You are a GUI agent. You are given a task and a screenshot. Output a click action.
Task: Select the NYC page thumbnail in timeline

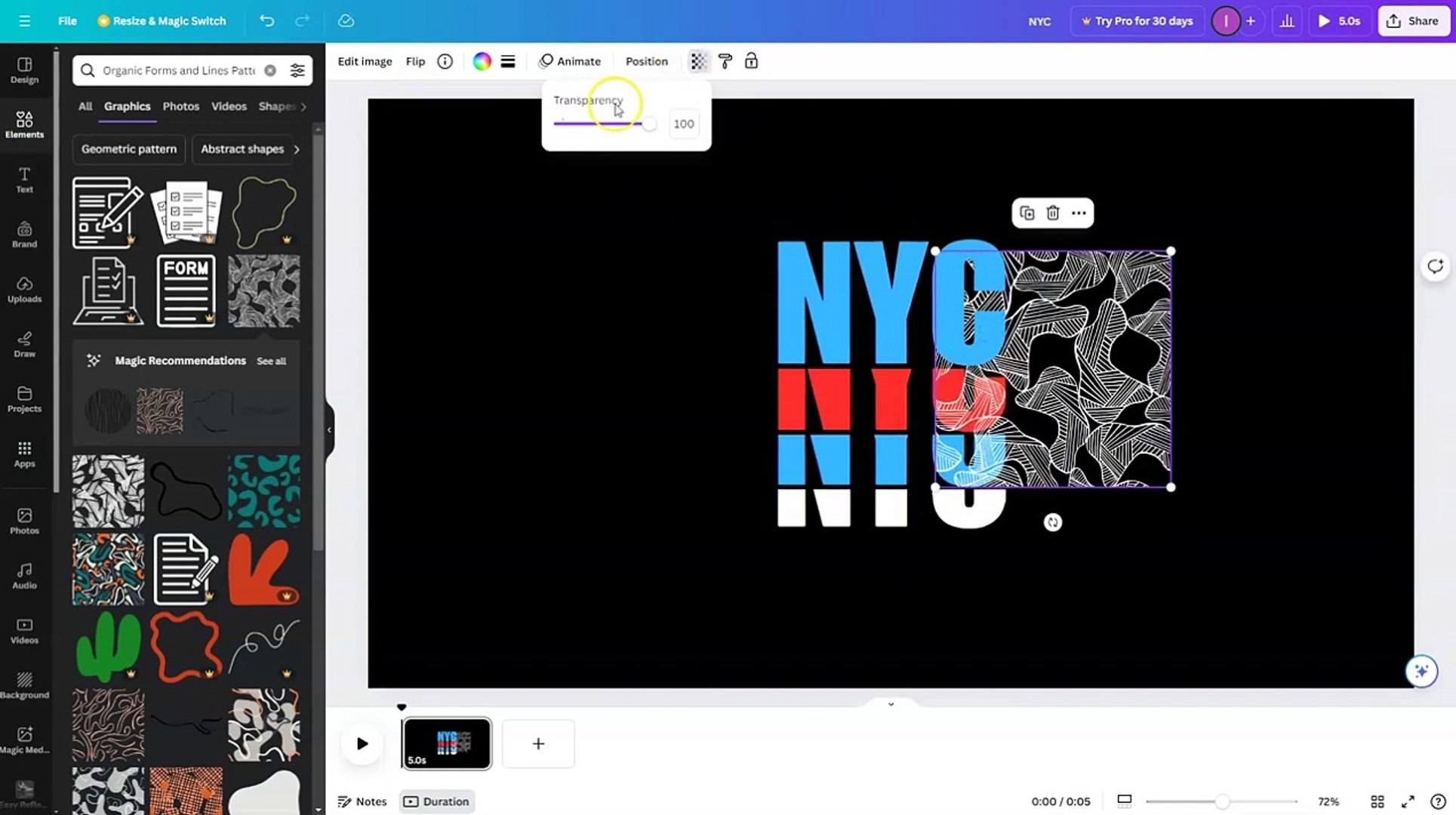coord(446,743)
